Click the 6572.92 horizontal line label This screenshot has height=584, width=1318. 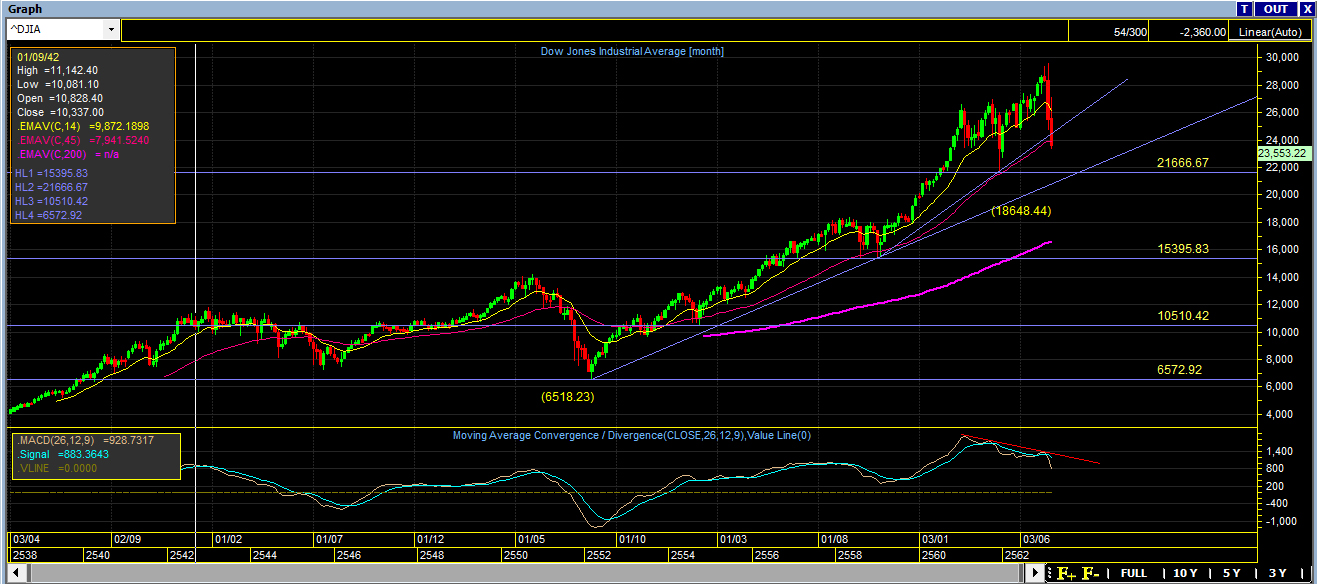1180,369
